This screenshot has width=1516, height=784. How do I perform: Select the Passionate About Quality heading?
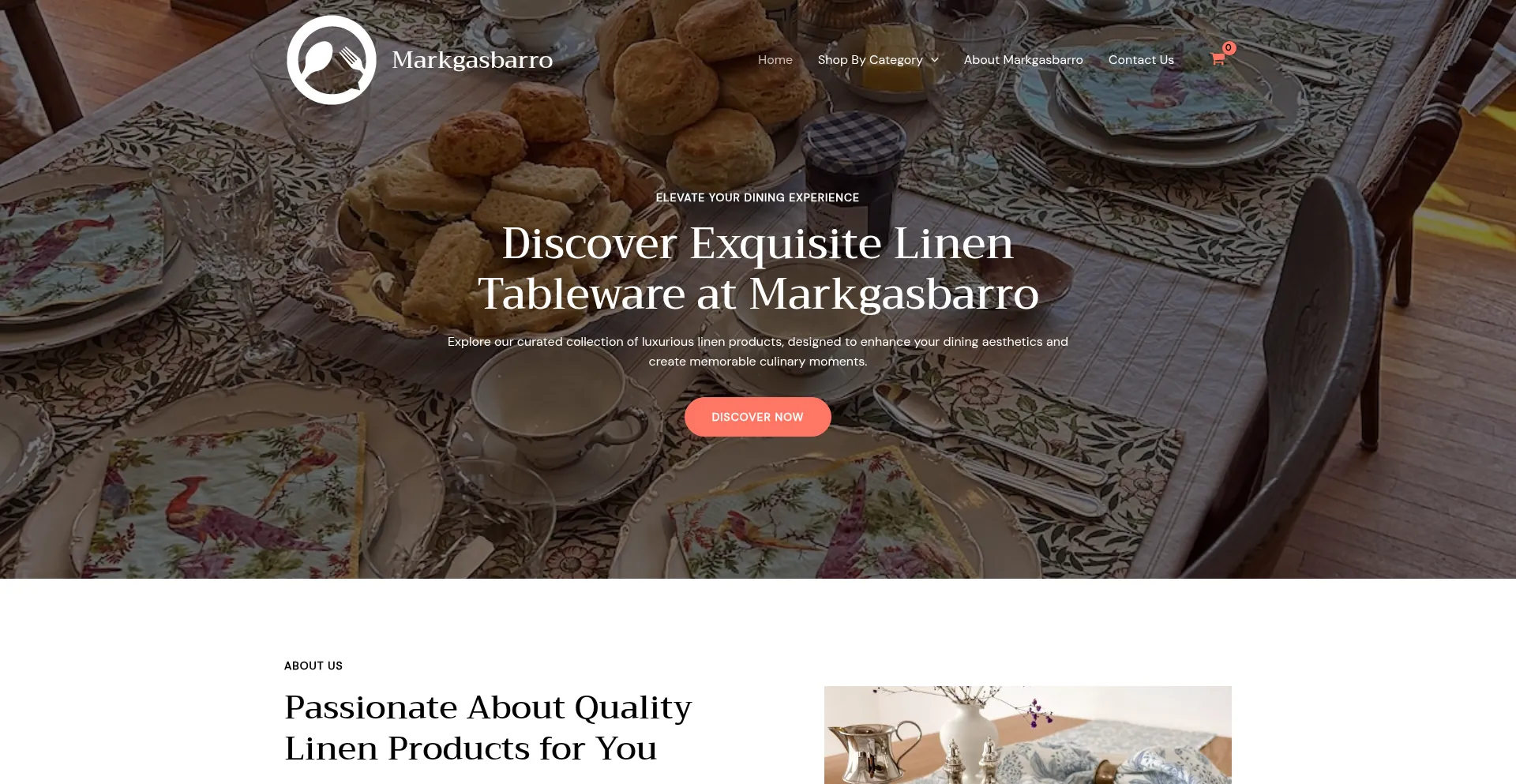pos(488,727)
